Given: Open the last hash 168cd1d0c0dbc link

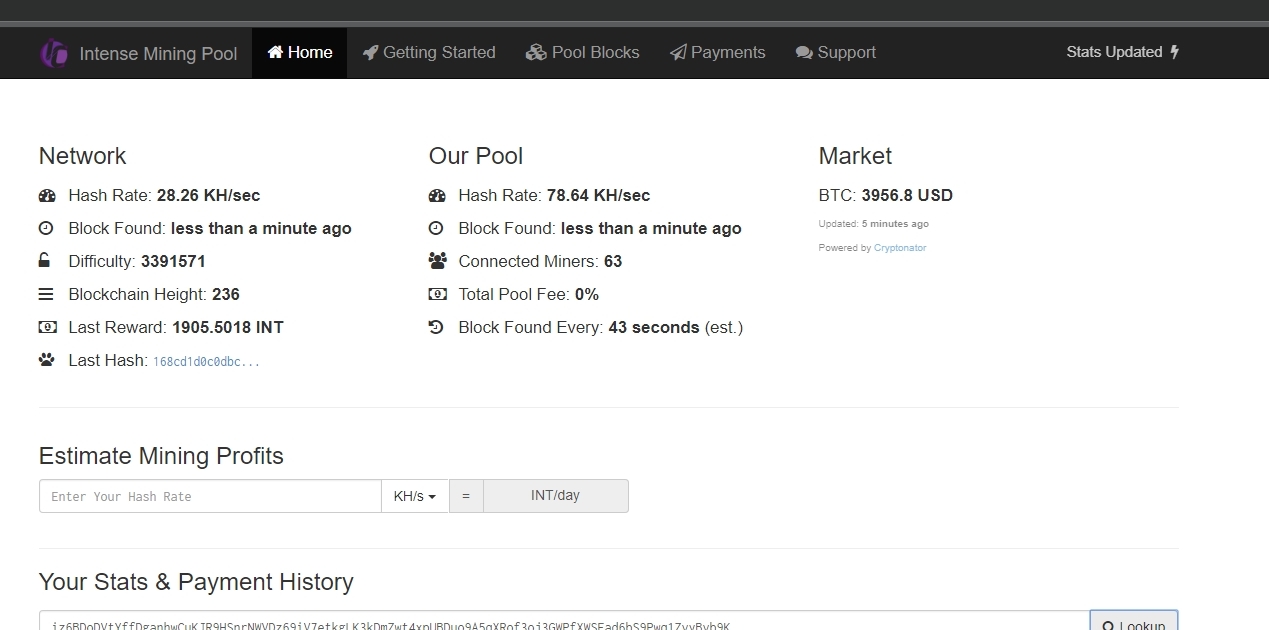Looking at the screenshot, I should coord(206,361).
